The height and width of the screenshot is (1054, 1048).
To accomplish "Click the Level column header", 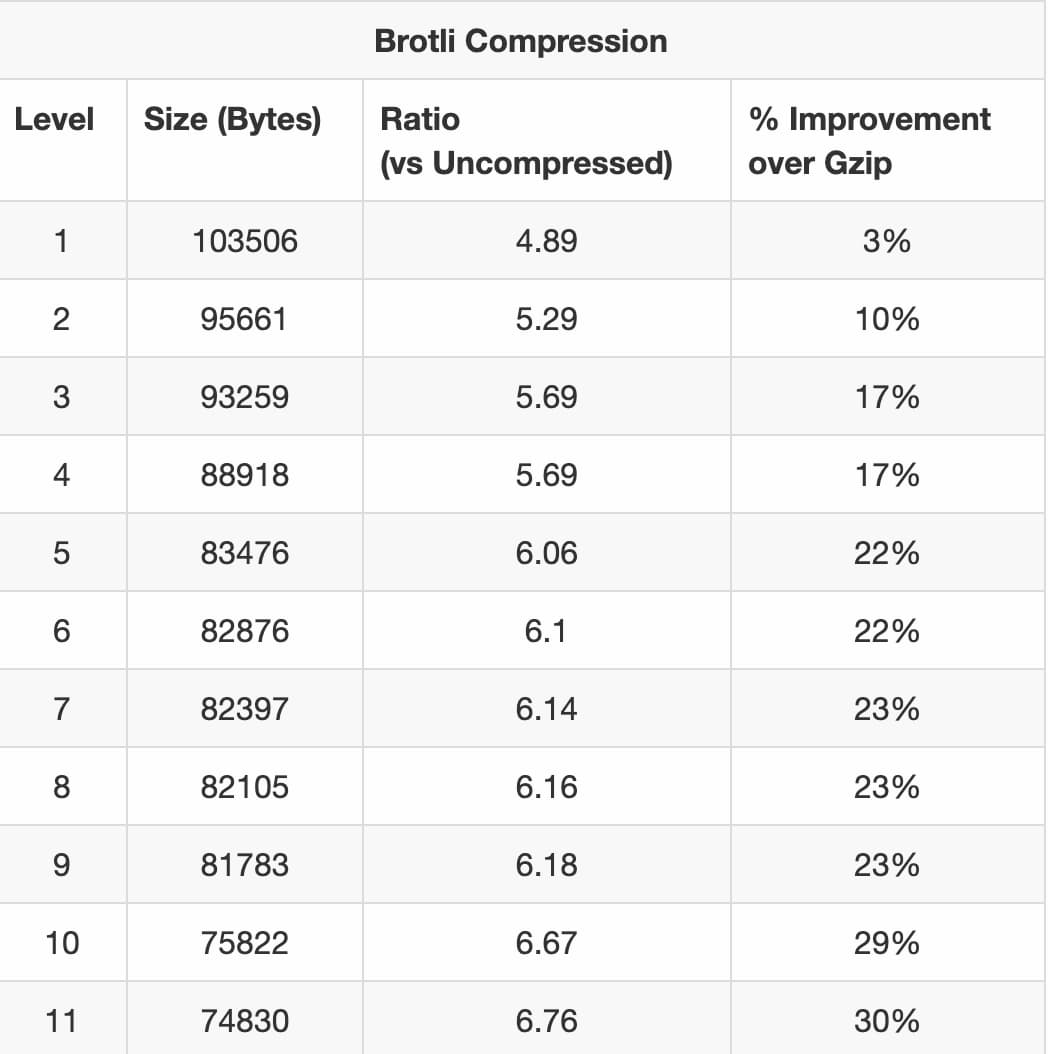I will point(54,120).
